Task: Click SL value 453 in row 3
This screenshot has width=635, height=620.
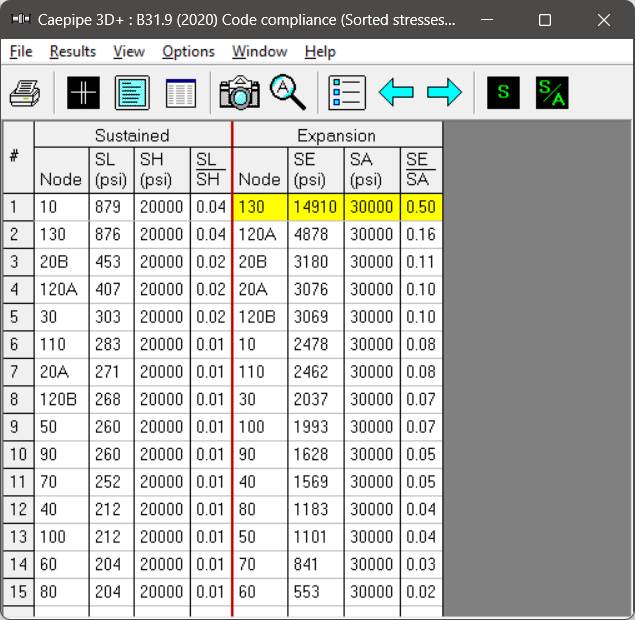Action: click(x=111, y=262)
